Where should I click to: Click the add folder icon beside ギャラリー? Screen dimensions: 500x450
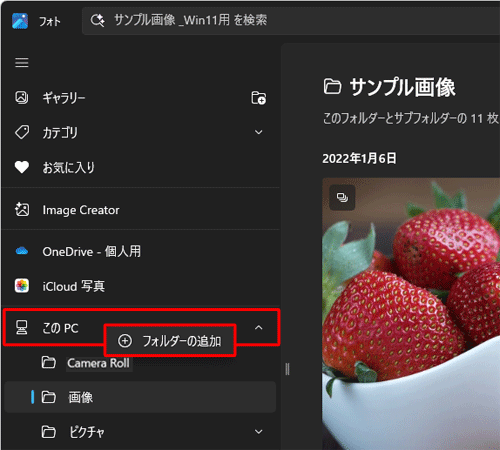[x=259, y=98]
